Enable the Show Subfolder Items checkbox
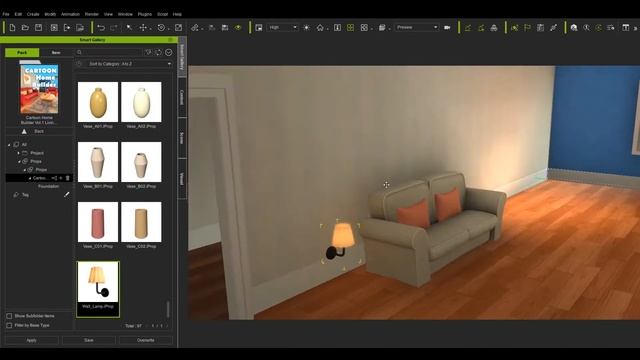The width and height of the screenshot is (640, 360). tap(9, 316)
